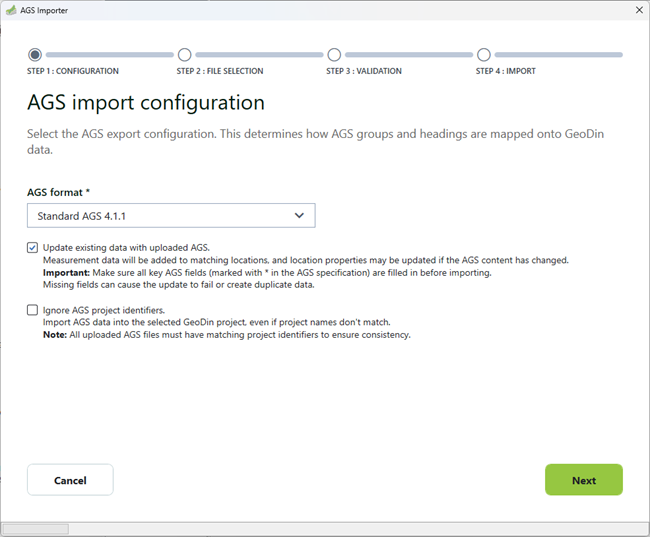Click the 'Ignore AGS project identifiers' label text

103,310
